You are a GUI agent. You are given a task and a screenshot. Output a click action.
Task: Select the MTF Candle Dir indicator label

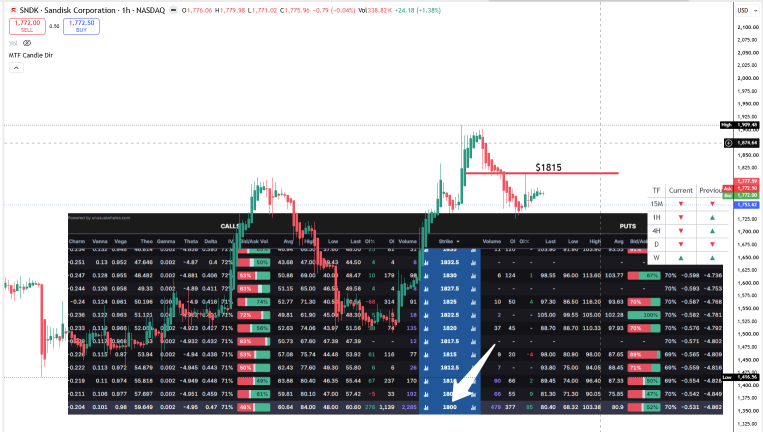31,55
